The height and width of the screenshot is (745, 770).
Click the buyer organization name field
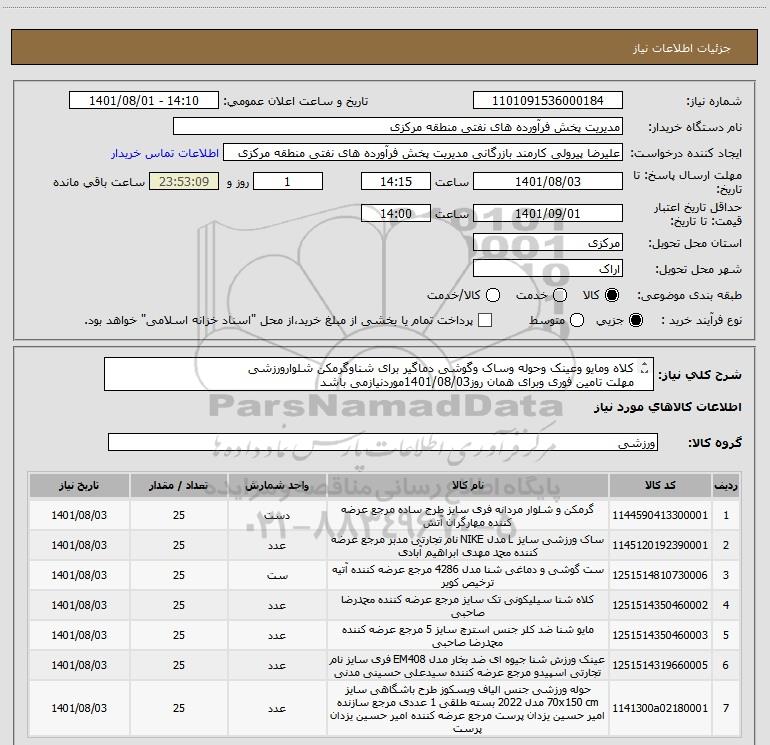397,128
